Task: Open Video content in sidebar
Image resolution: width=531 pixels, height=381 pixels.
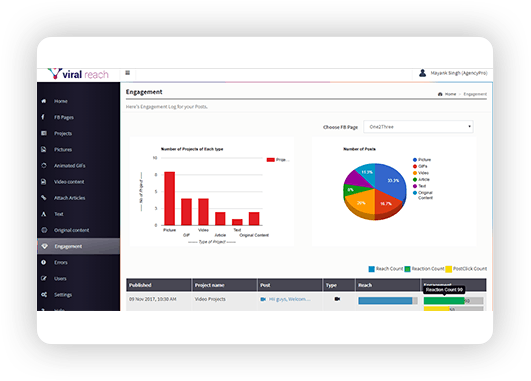Action: pos(69,182)
